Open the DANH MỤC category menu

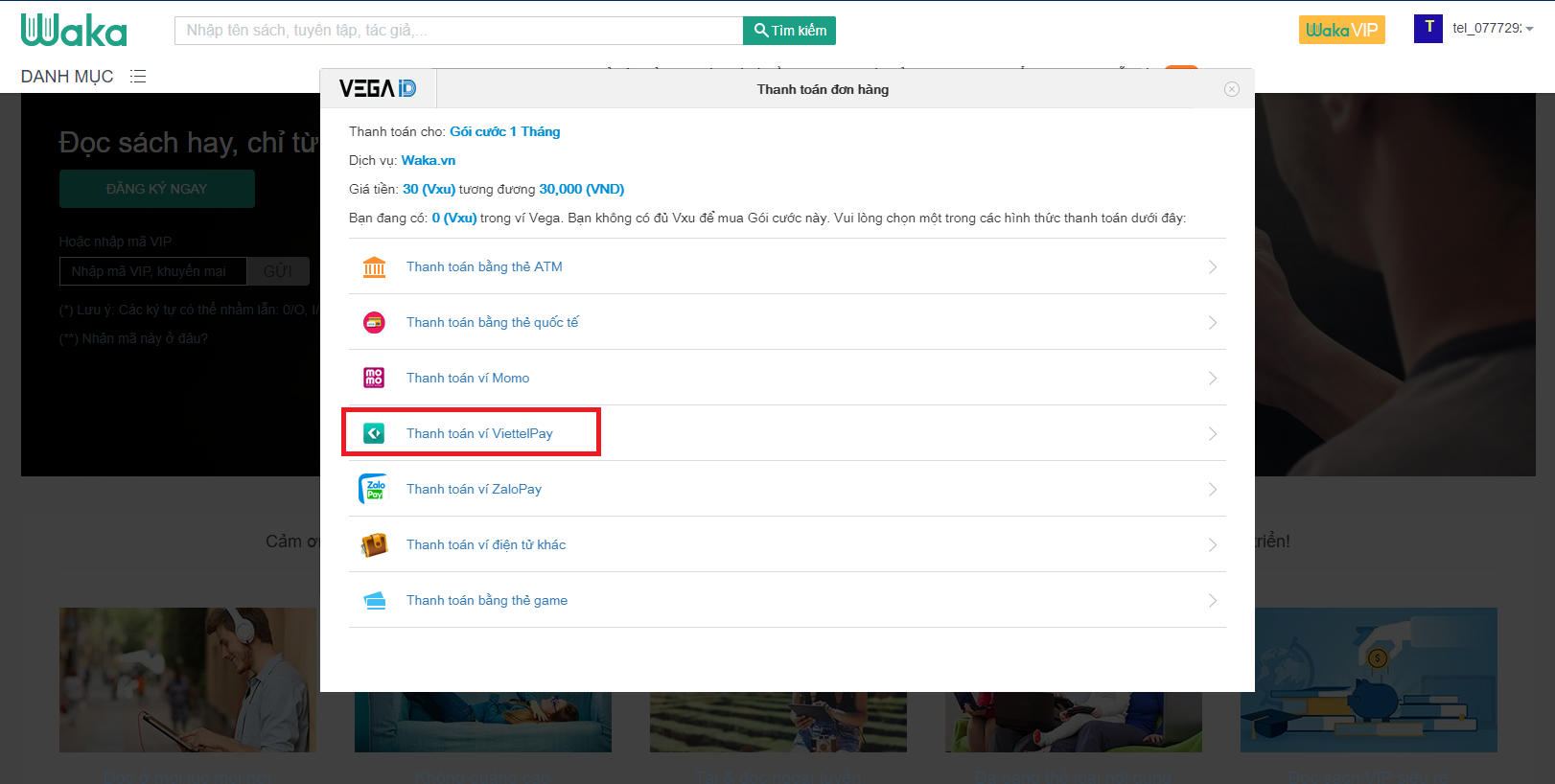click(83, 77)
